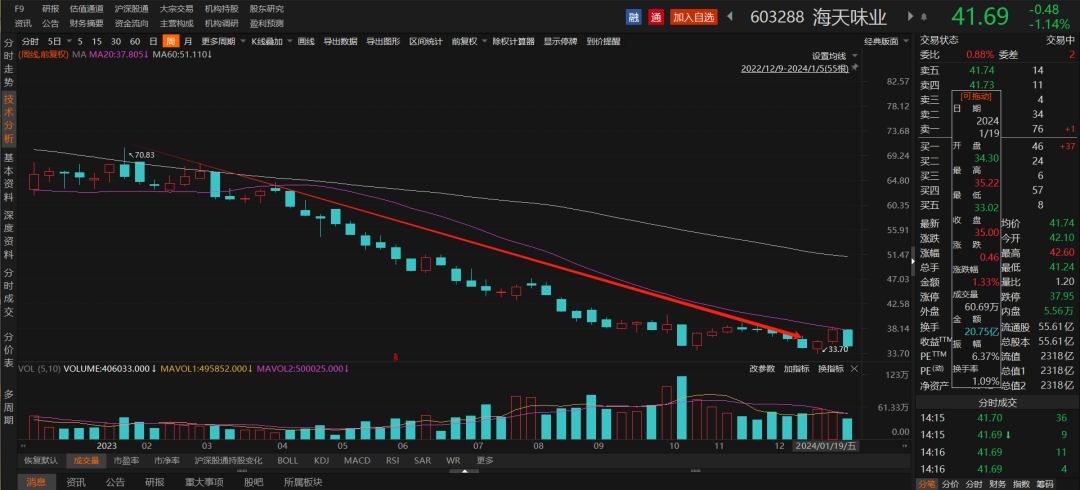1080x490 pixels.
Task: Select the 日 daily period
Action: pos(153,41)
